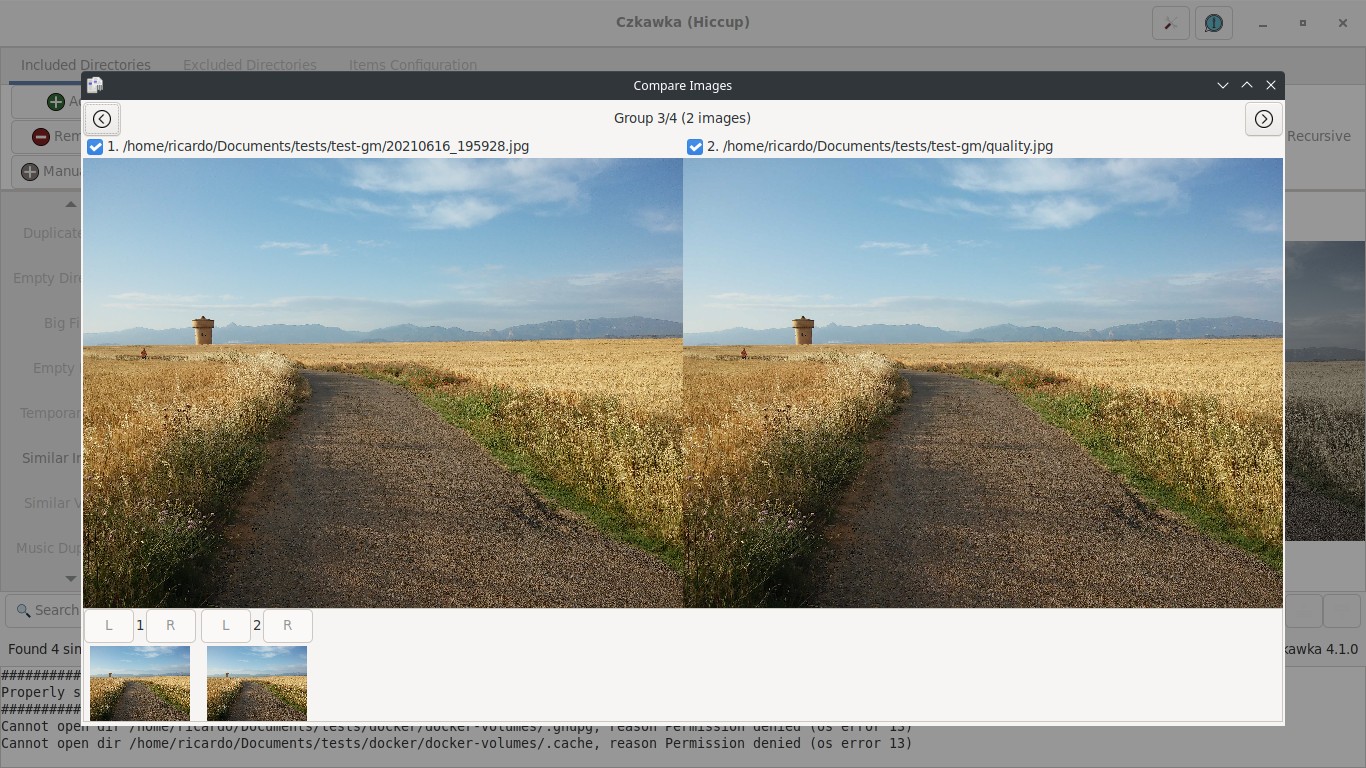
Task: Open Czkawka settings wrench icon
Action: coord(1171,22)
